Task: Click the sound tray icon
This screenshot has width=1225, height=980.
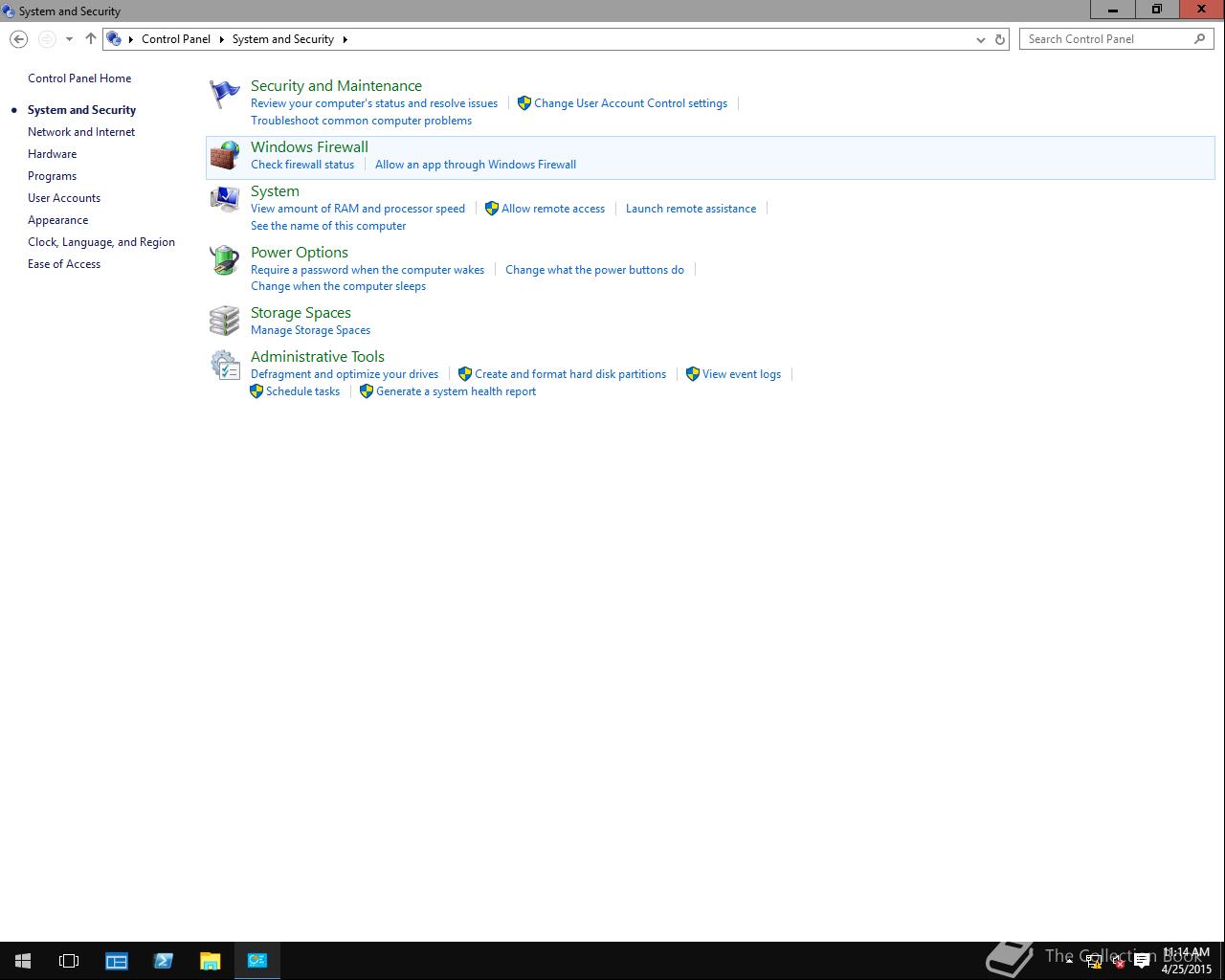Action: click(1117, 962)
